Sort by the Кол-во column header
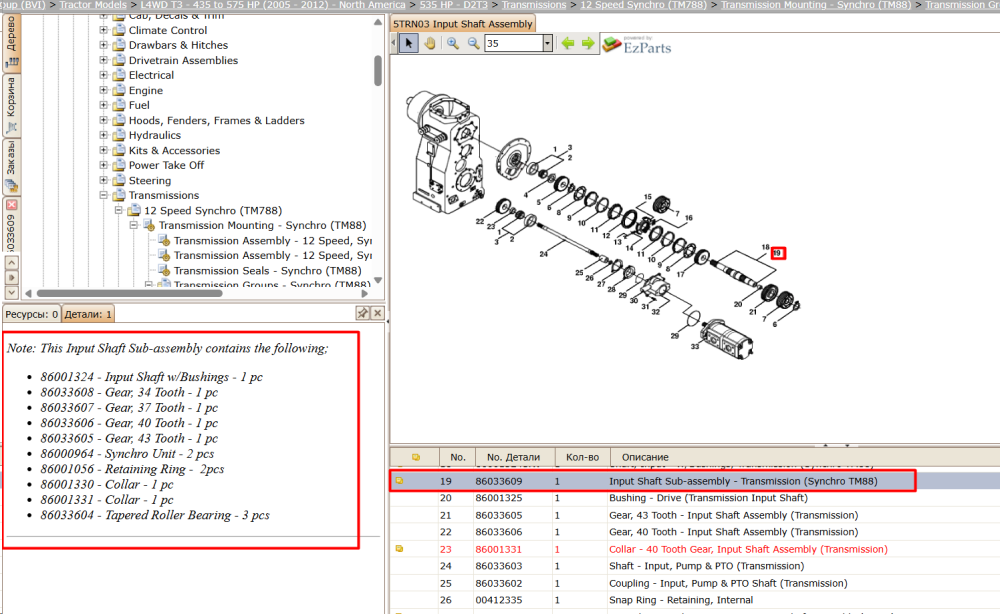This screenshot has width=1000, height=614. [x=582, y=457]
